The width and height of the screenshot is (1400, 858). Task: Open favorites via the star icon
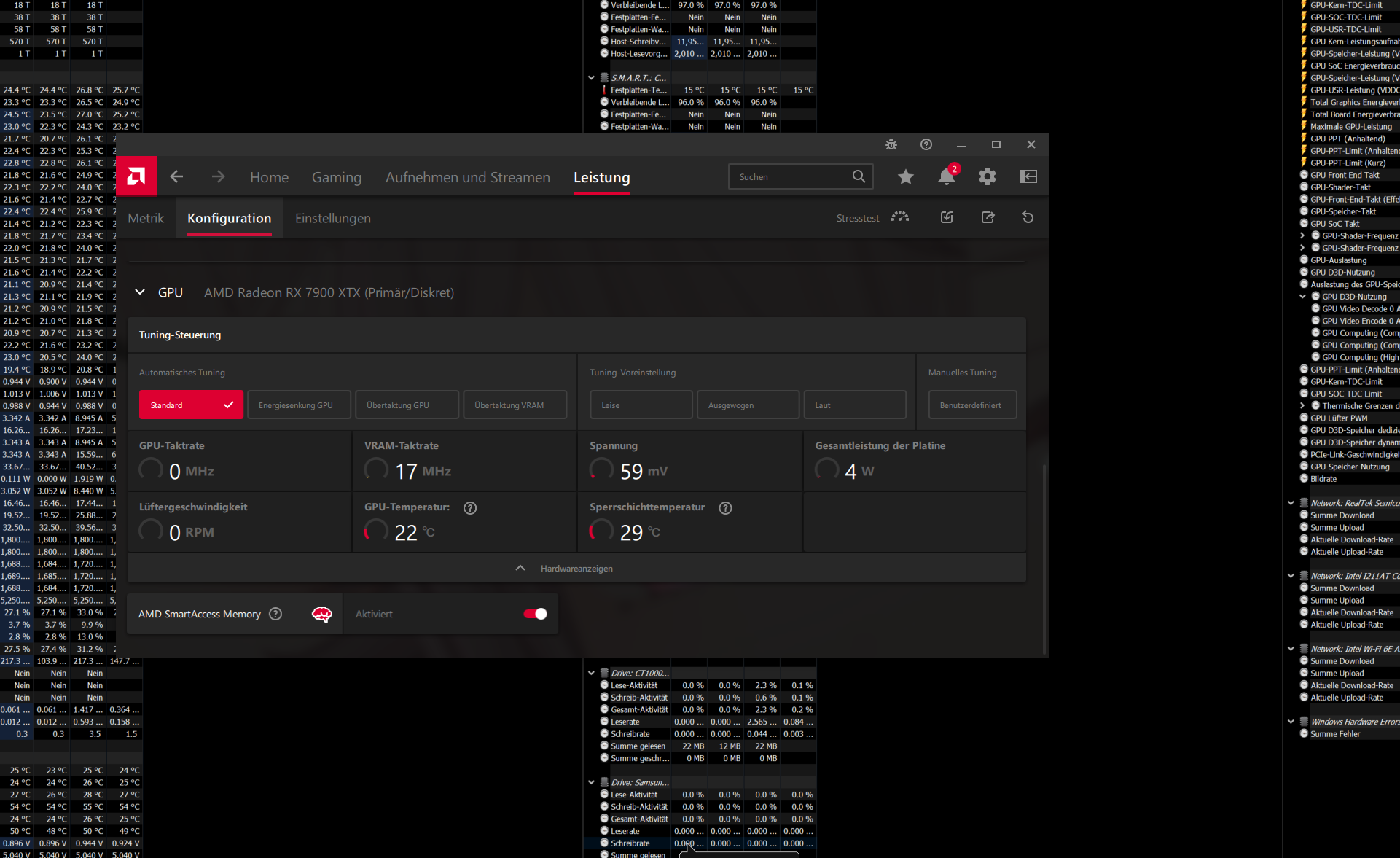[x=906, y=176]
